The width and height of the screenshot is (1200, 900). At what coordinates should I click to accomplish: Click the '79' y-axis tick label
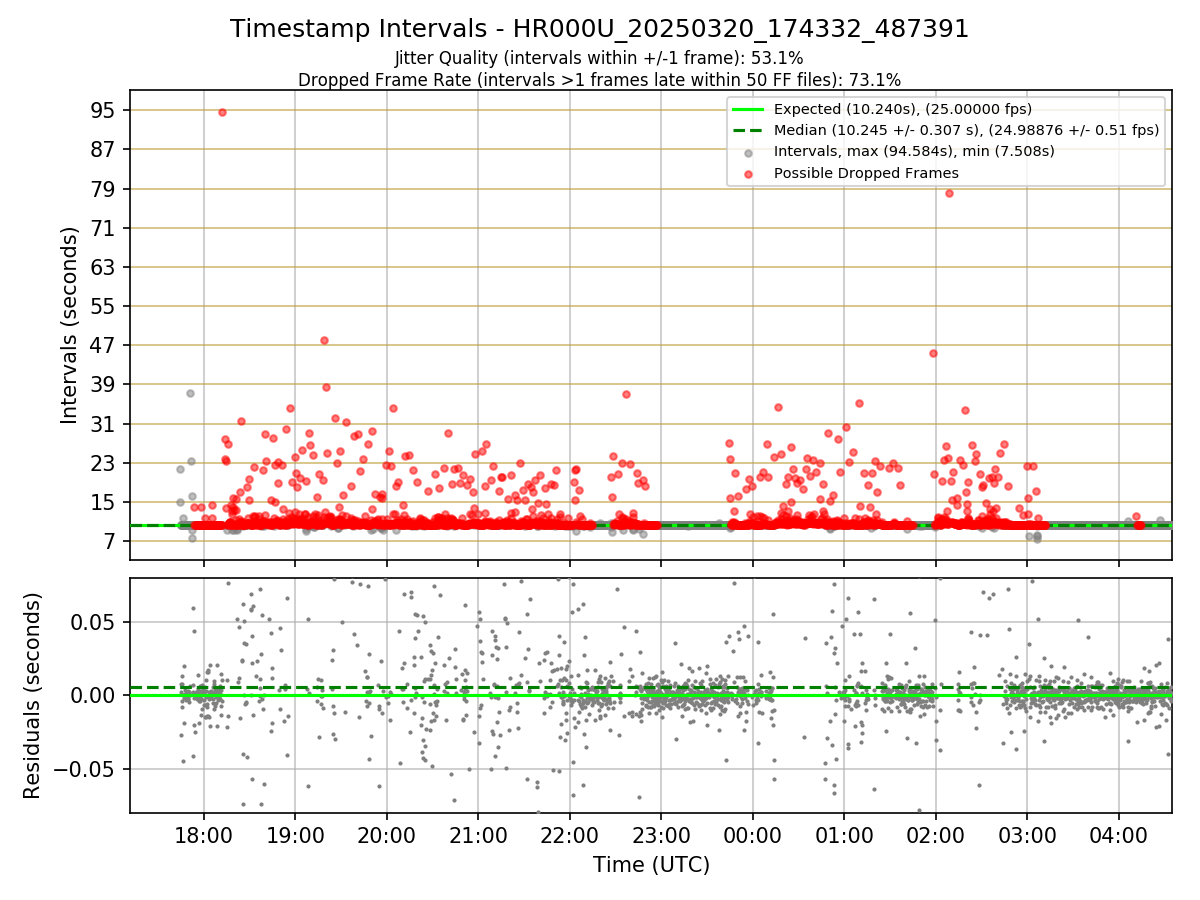point(105,189)
